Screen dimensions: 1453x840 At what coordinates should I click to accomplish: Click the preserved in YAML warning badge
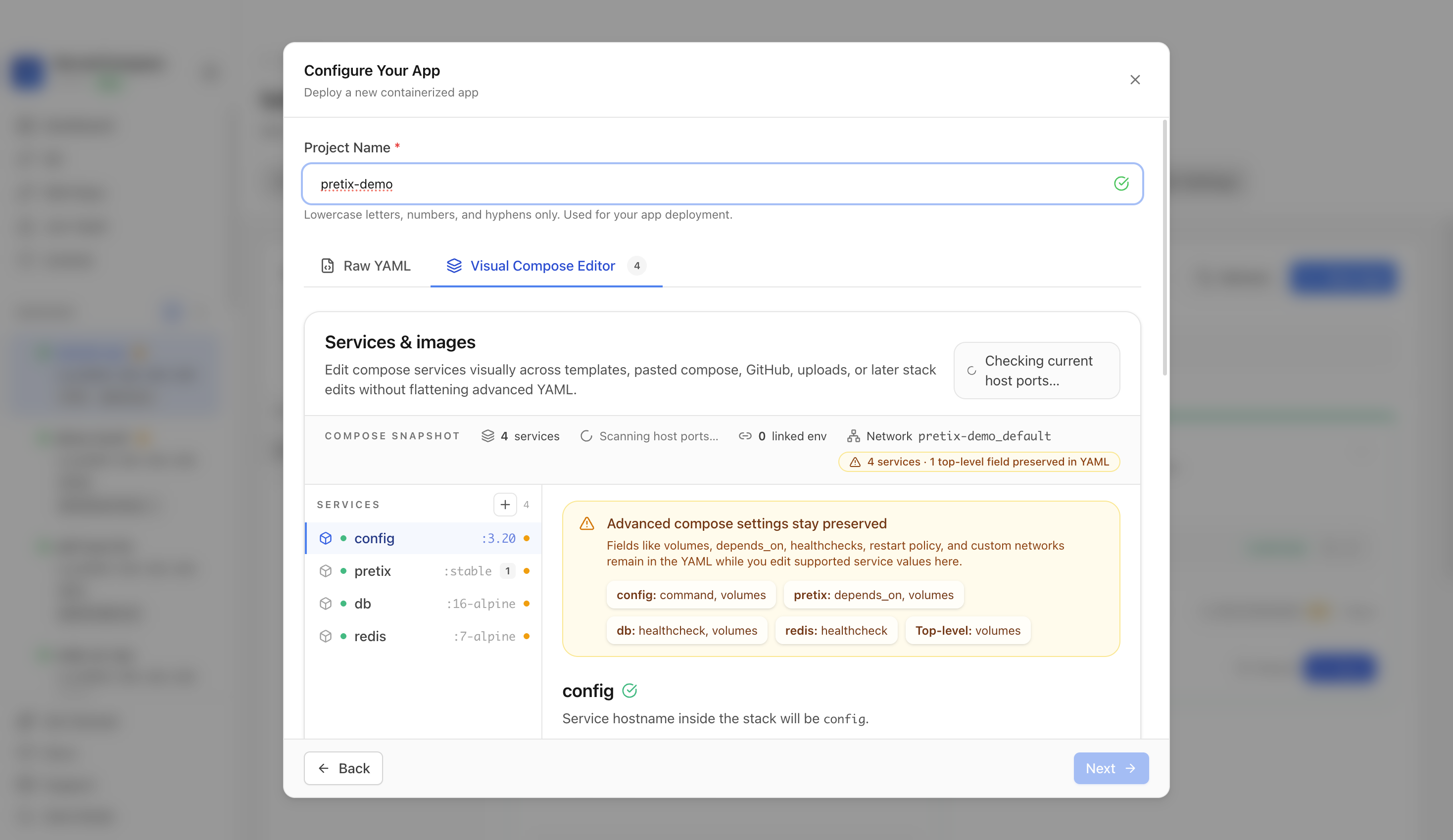(x=979, y=462)
